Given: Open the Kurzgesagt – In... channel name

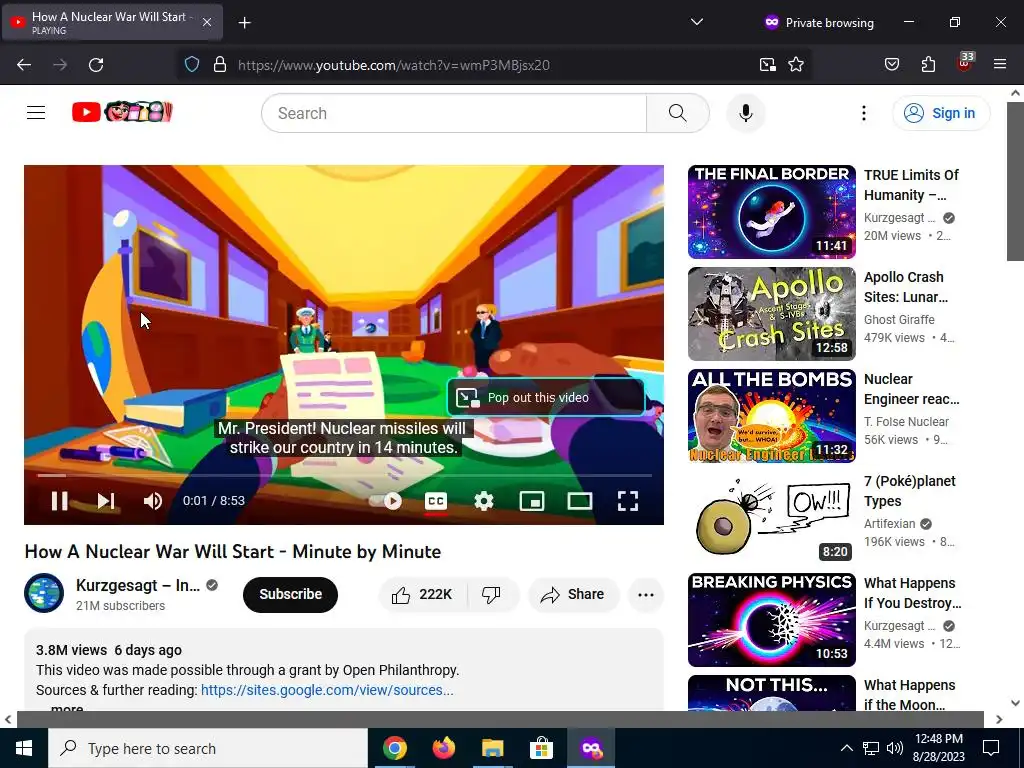Looking at the screenshot, I should pos(138,585).
